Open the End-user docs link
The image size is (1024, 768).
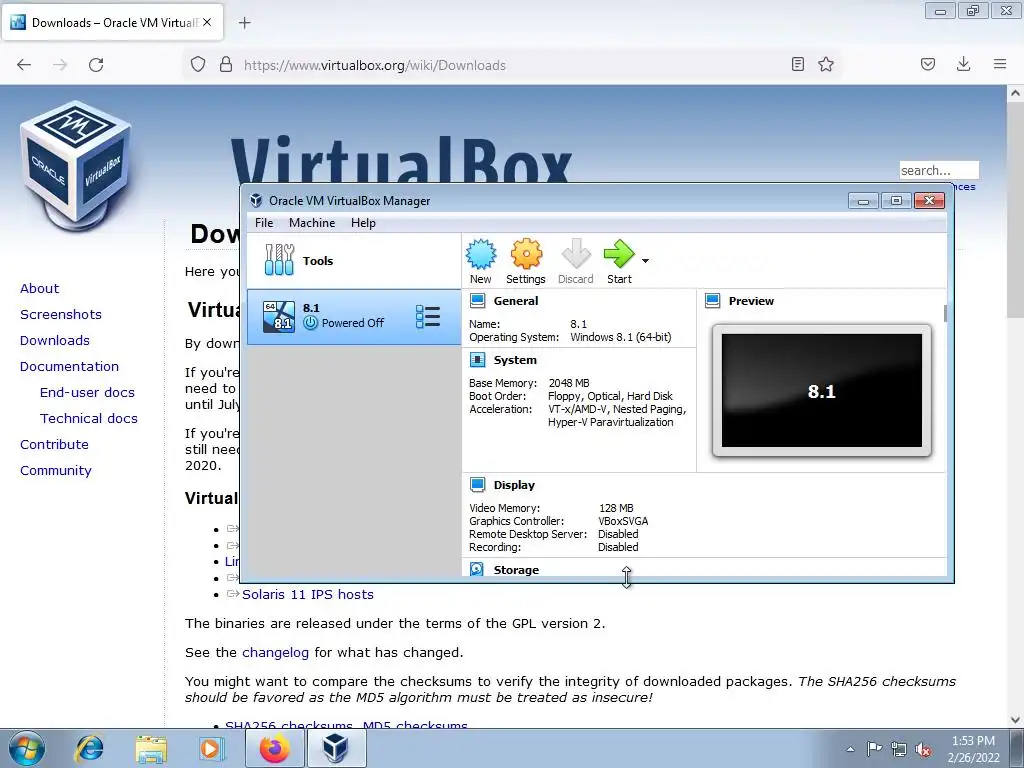[x=87, y=392]
